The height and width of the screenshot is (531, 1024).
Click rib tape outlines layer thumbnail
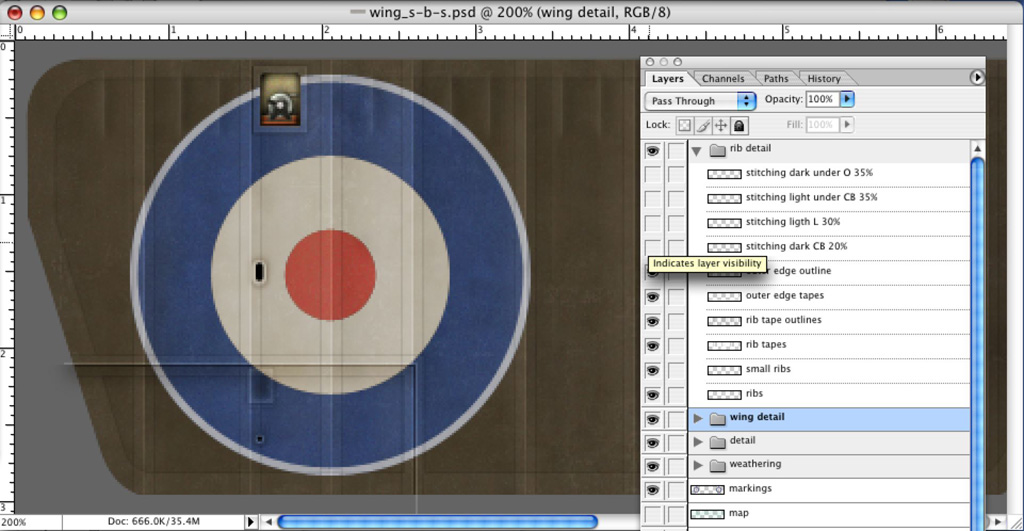click(x=724, y=321)
